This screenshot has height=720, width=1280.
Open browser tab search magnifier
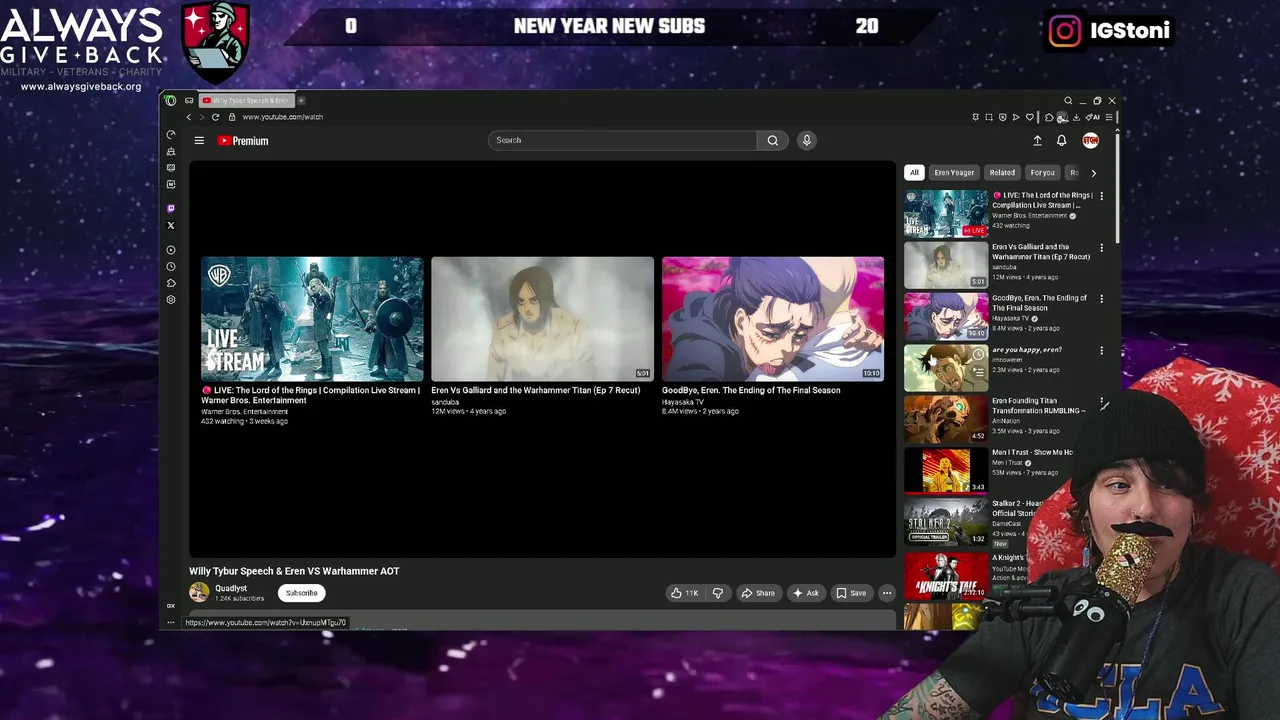click(x=1068, y=100)
